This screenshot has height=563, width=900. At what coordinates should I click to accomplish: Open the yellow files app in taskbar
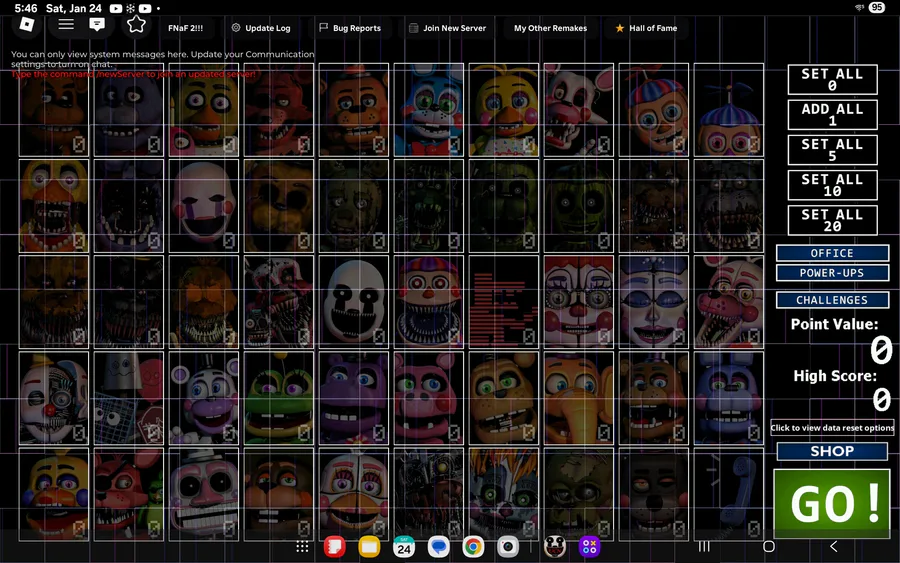click(x=369, y=547)
